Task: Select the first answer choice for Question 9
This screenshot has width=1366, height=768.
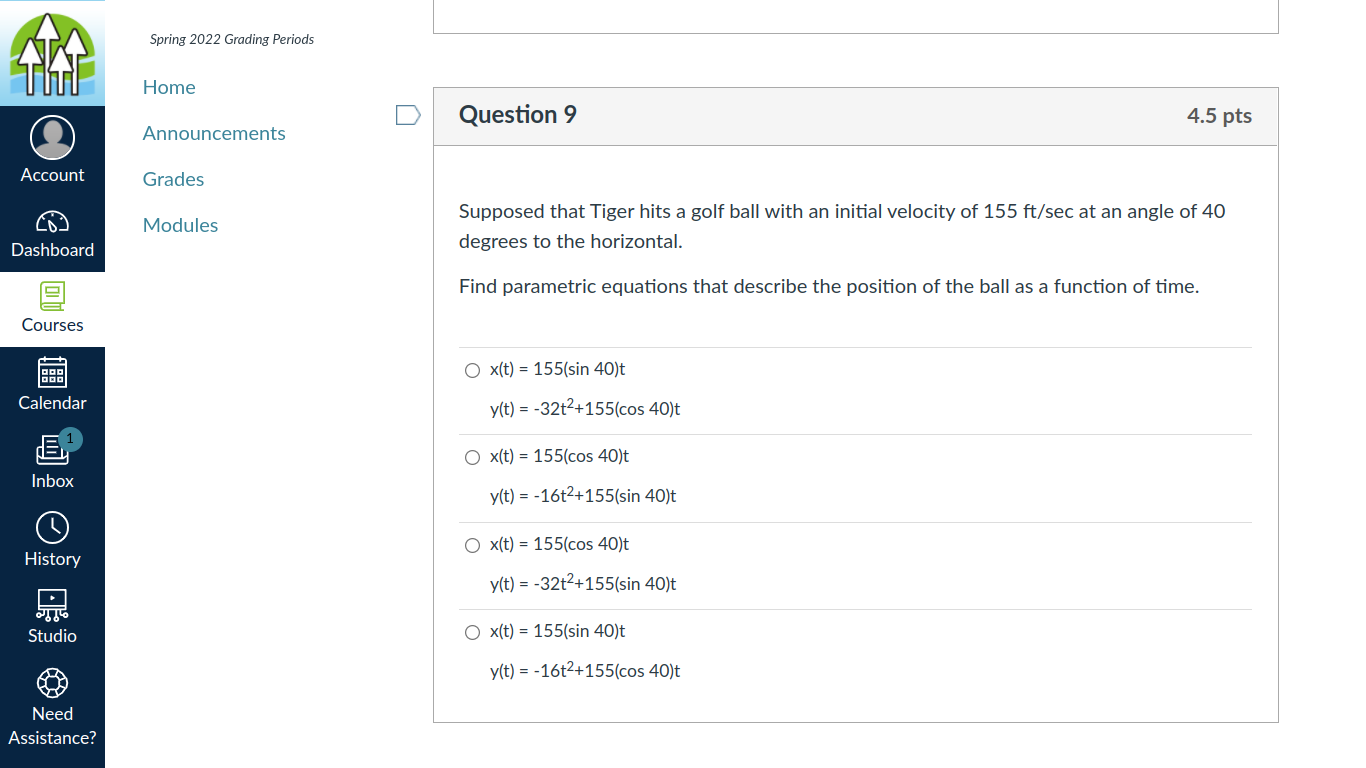Action: 472,370
